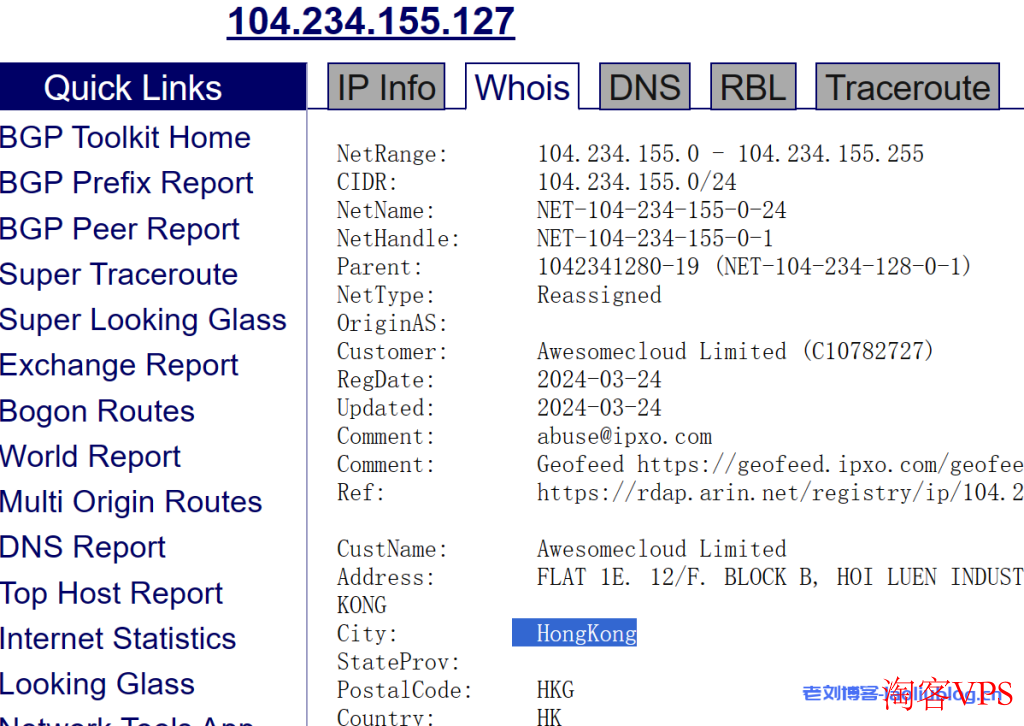Open the Top Host Report link

[x=112, y=593]
